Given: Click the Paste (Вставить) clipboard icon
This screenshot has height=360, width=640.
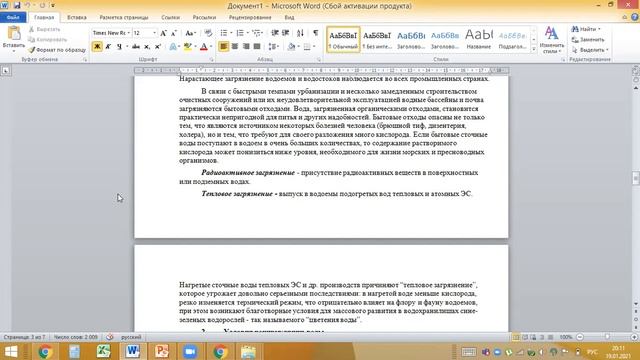Looking at the screenshot, I should pyautogui.click(x=13, y=33).
